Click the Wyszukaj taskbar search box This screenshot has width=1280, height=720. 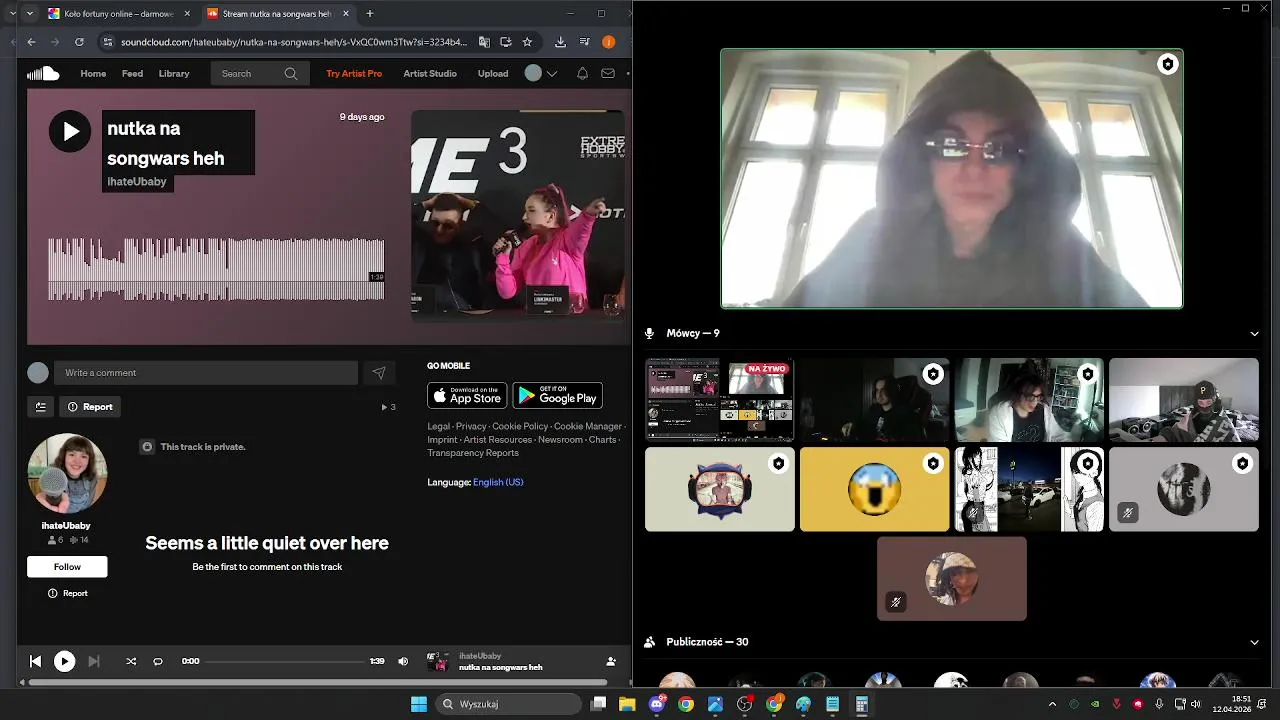point(509,704)
